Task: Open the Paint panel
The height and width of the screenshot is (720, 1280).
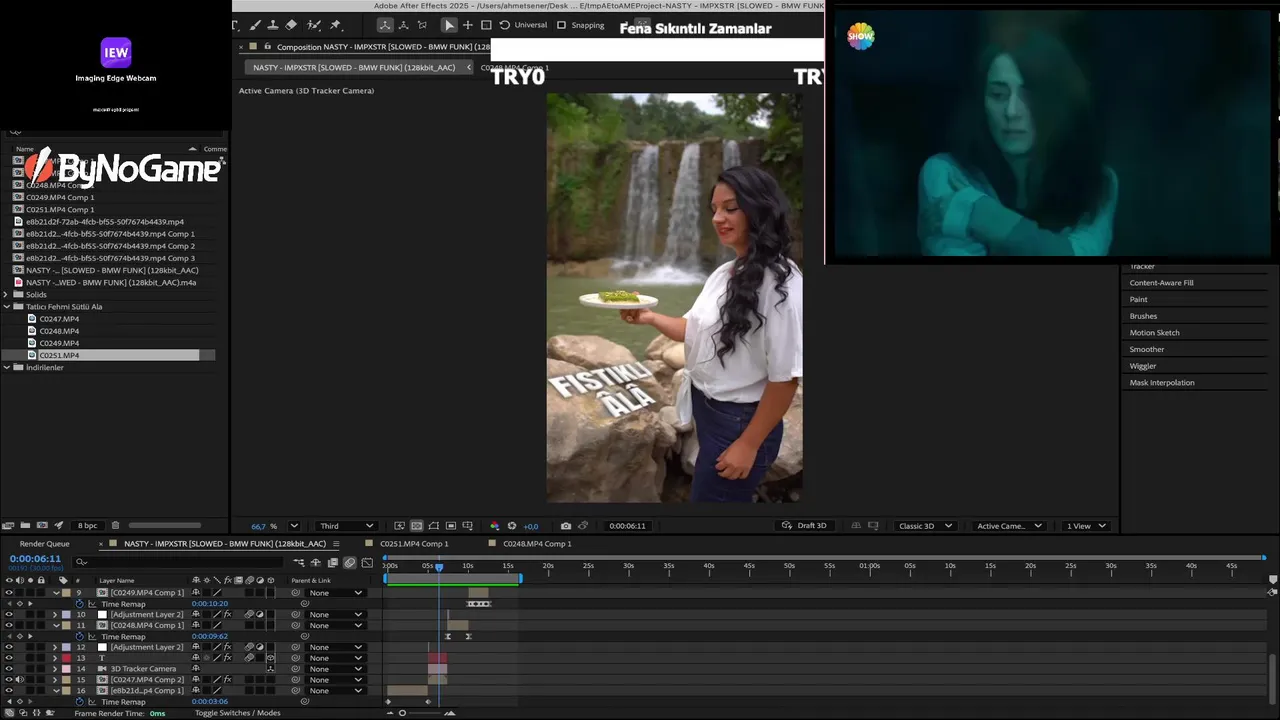Action: tap(1138, 299)
